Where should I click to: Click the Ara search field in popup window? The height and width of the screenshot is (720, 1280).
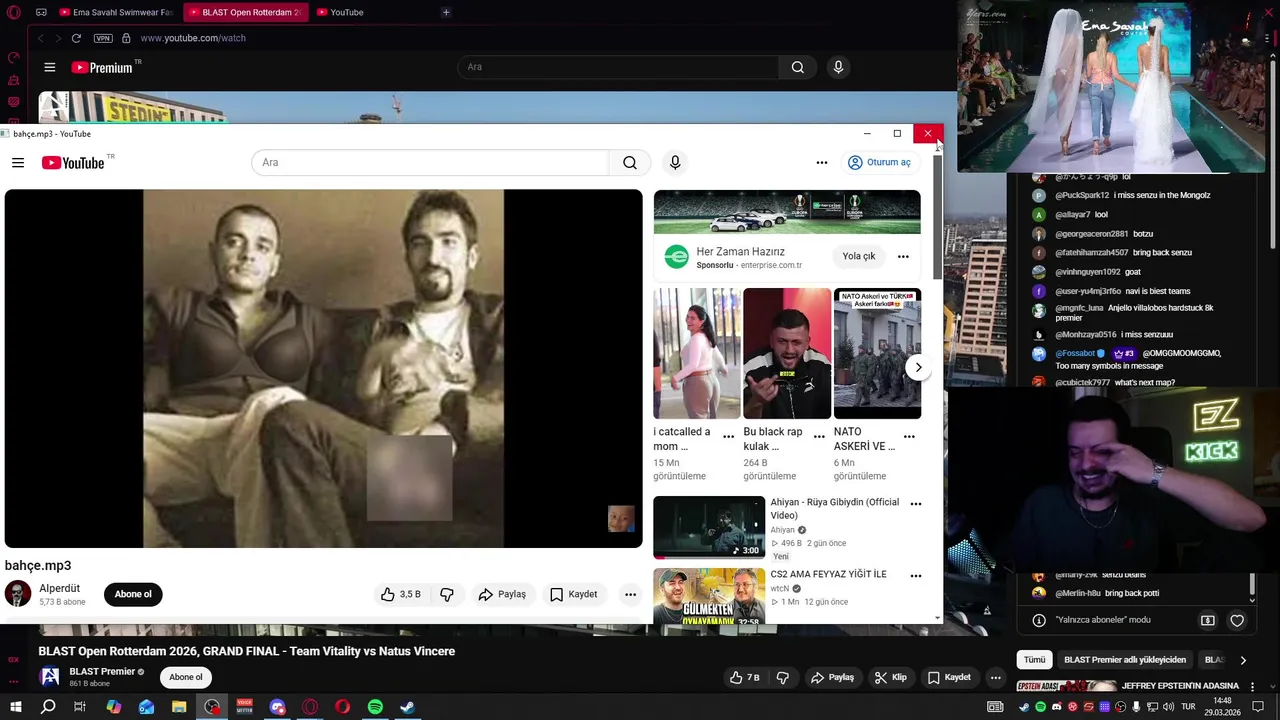[x=430, y=162]
